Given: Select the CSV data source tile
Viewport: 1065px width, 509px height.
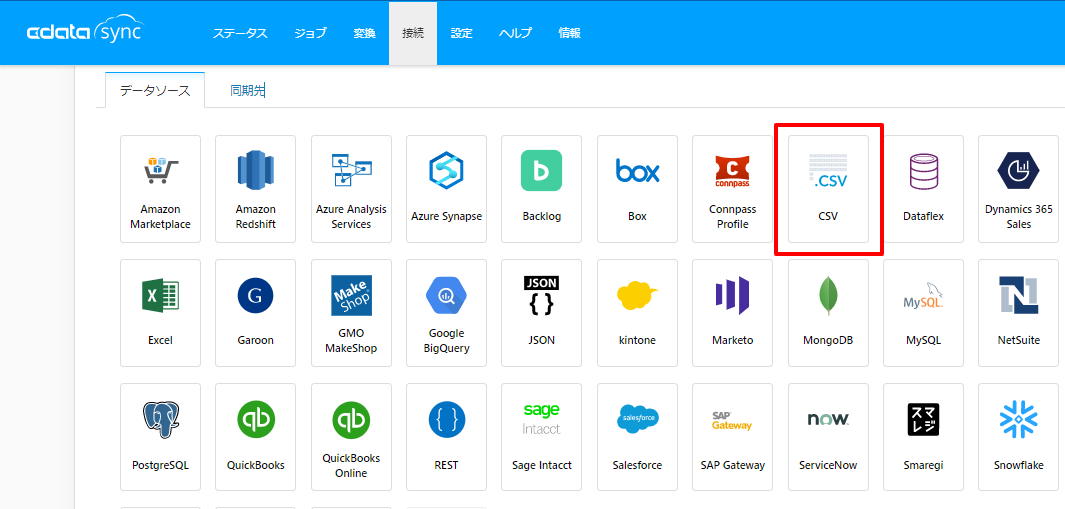Looking at the screenshot, I should pyautogui.click(x=828, y=189).
